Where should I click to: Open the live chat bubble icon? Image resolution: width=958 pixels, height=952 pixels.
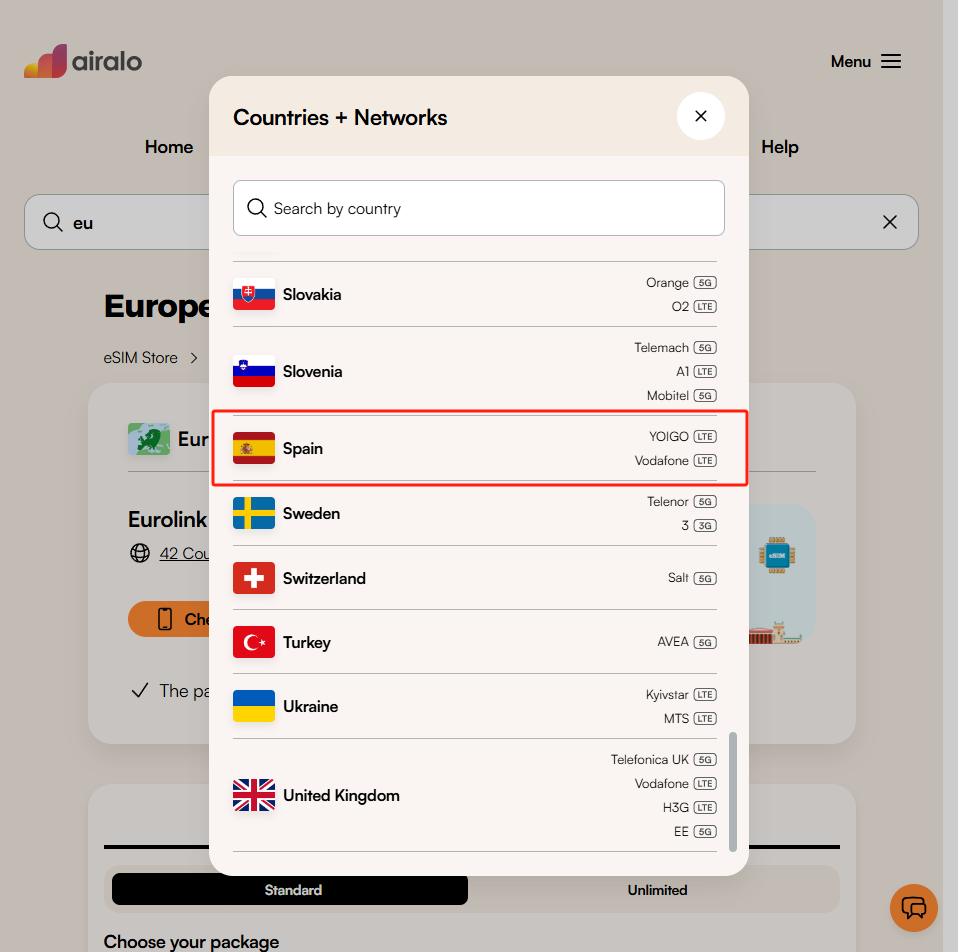[913, 908]
